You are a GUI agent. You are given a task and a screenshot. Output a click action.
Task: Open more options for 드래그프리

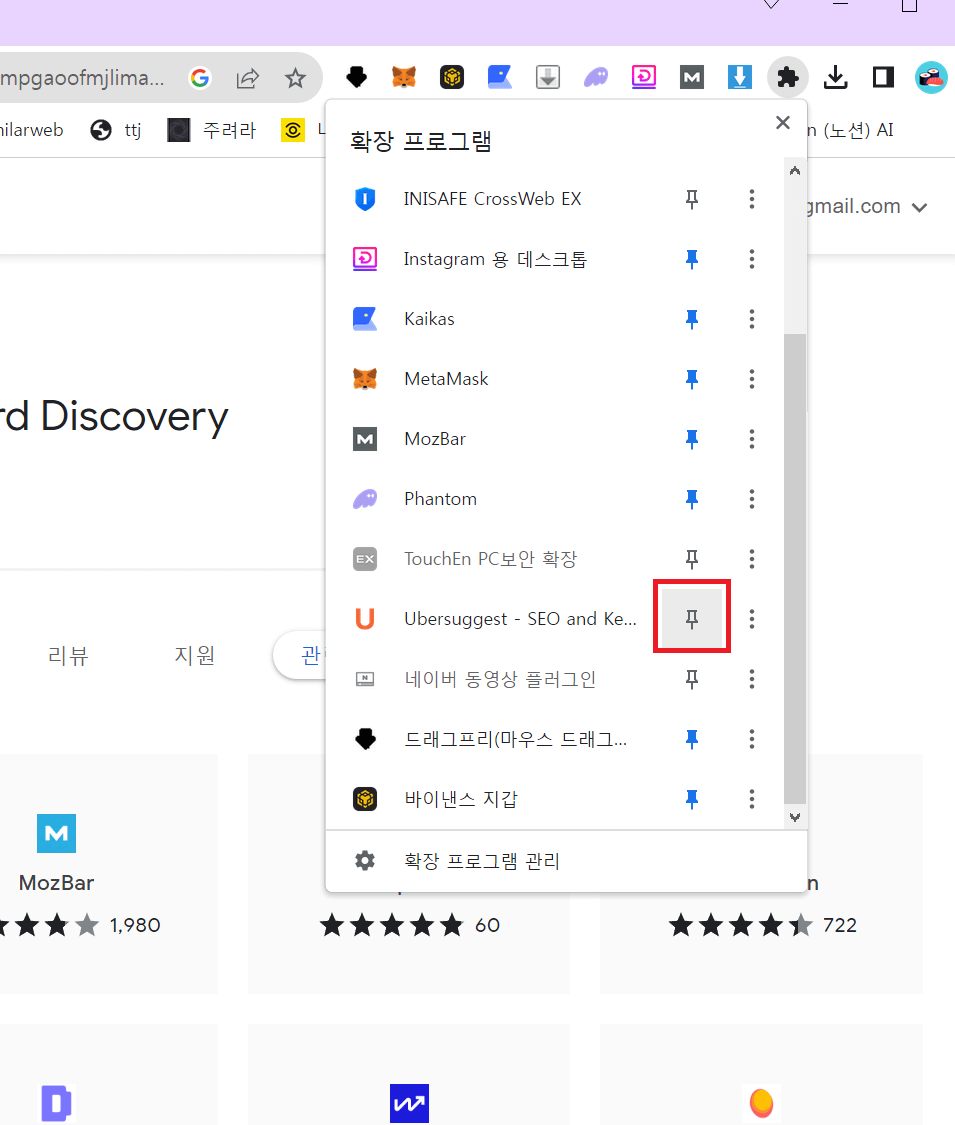[x=752, y=738]
